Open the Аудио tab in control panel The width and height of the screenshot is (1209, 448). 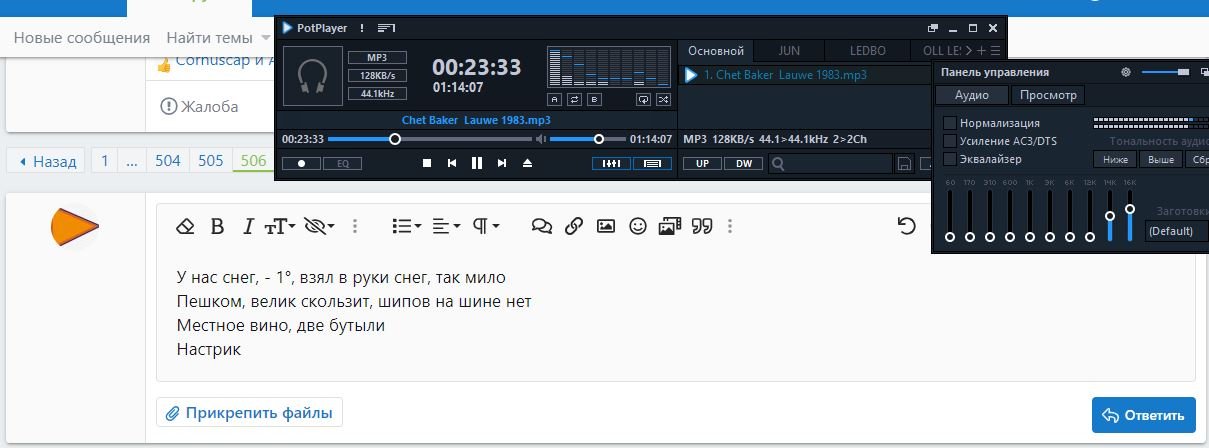(x=972, y=95)
